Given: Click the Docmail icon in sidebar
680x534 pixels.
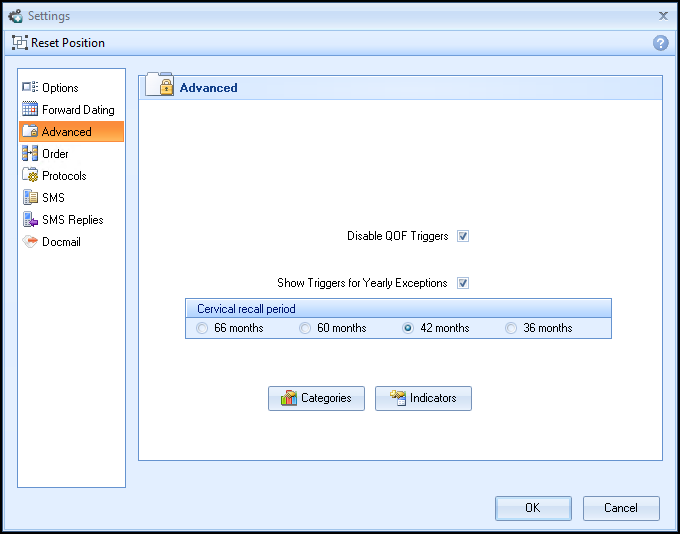Looking at the screenshot, I should [x=30, y=242].
